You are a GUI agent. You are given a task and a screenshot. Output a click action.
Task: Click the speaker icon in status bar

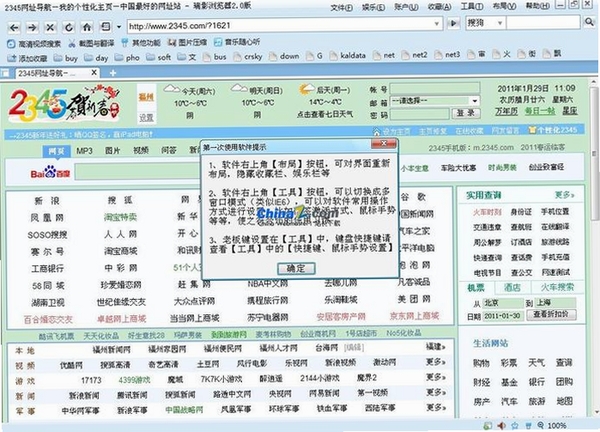click(x=501, y=425)
